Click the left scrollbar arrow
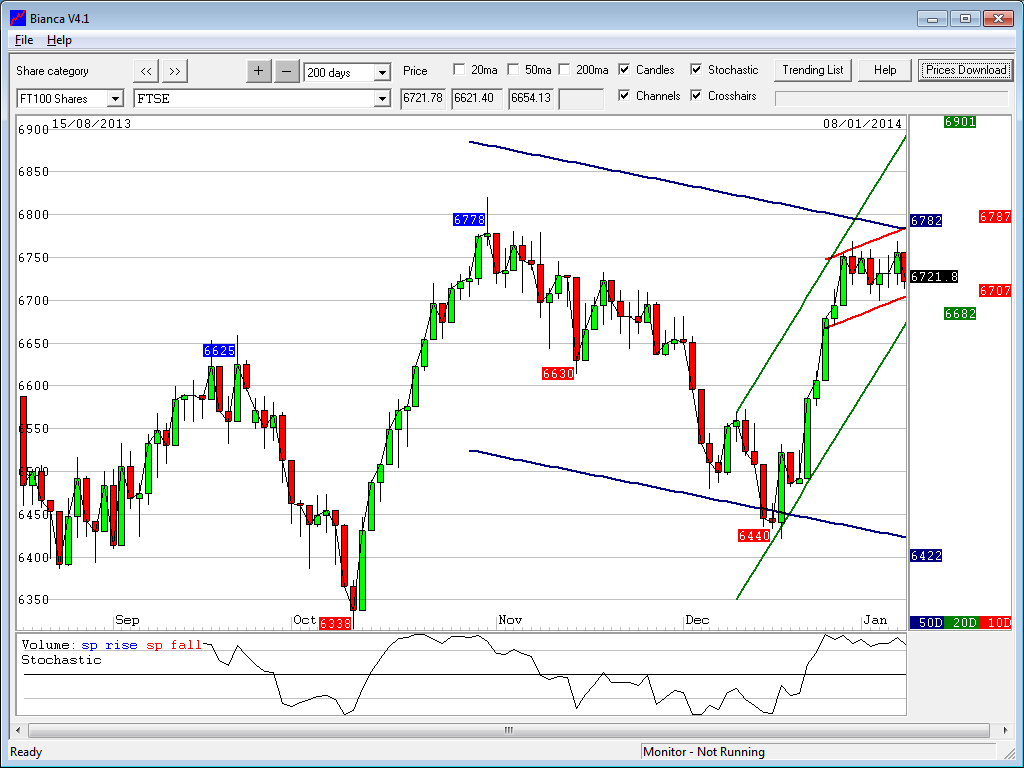 pos(18,730)
